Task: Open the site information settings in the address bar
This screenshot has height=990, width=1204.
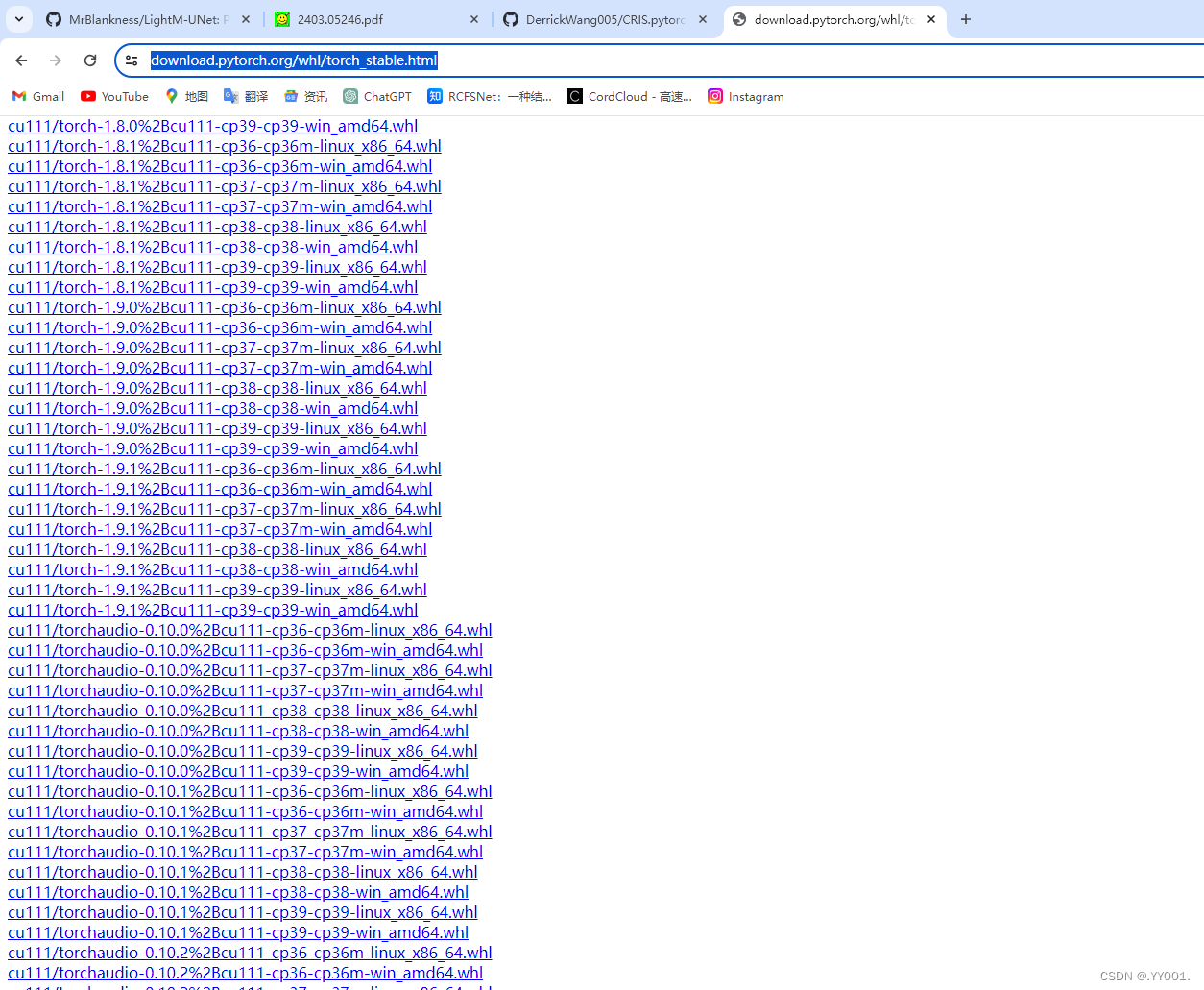Action: (x=132, y=60)
